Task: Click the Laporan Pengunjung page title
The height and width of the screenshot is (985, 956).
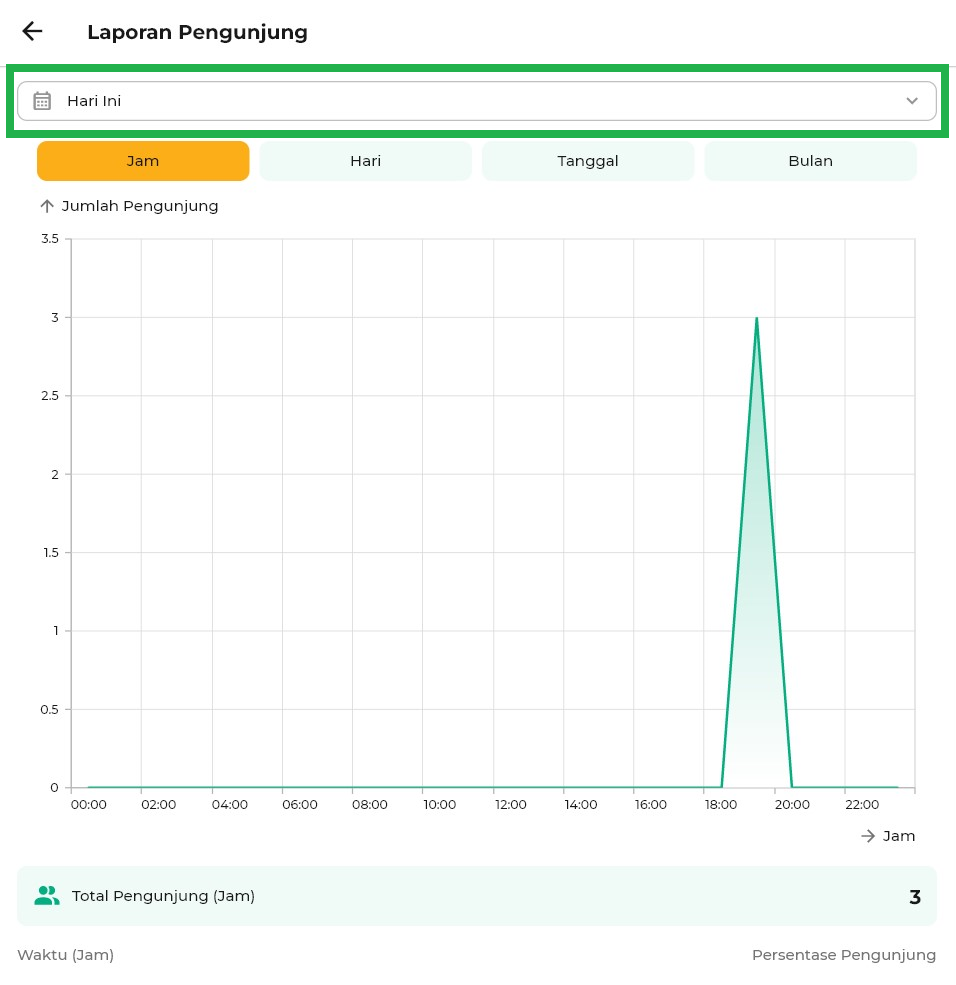Action: [197, 32]
